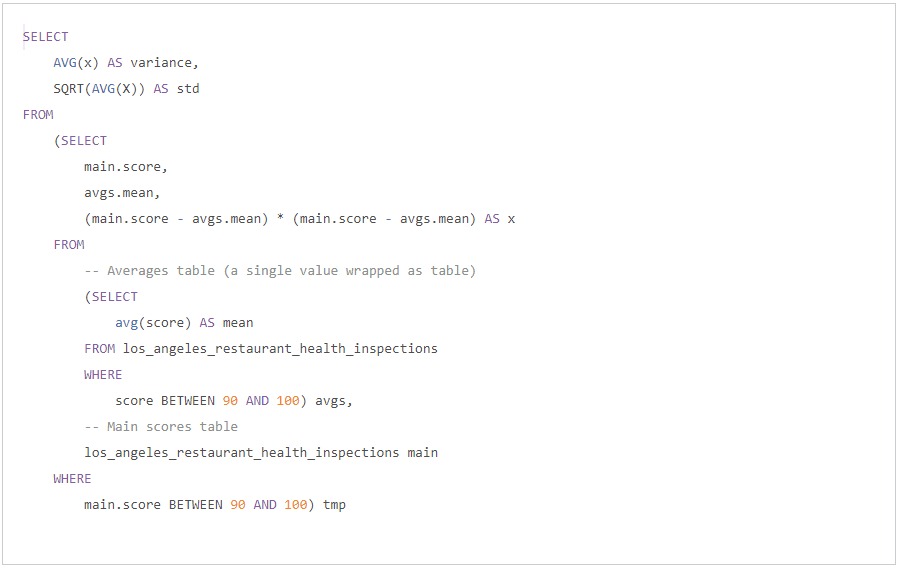Click the 'tmp' alias at the end
This screenshot has width=901, height=570.
pyautogui.click(x=334, y=505)
